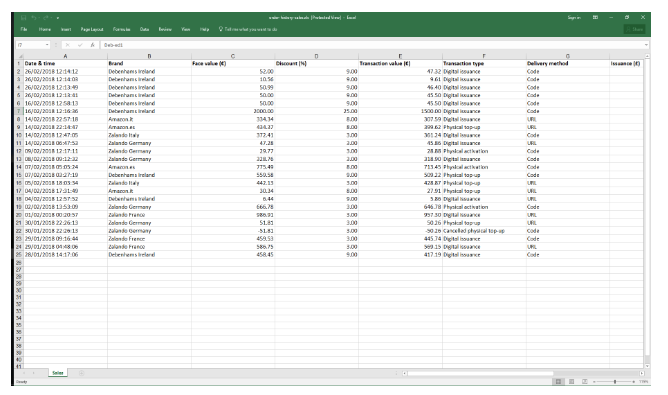This screenshot has height=395, width=668.
Task: Click the 'Zalando Italy' cell in row 10
Action: click(149, 135)
